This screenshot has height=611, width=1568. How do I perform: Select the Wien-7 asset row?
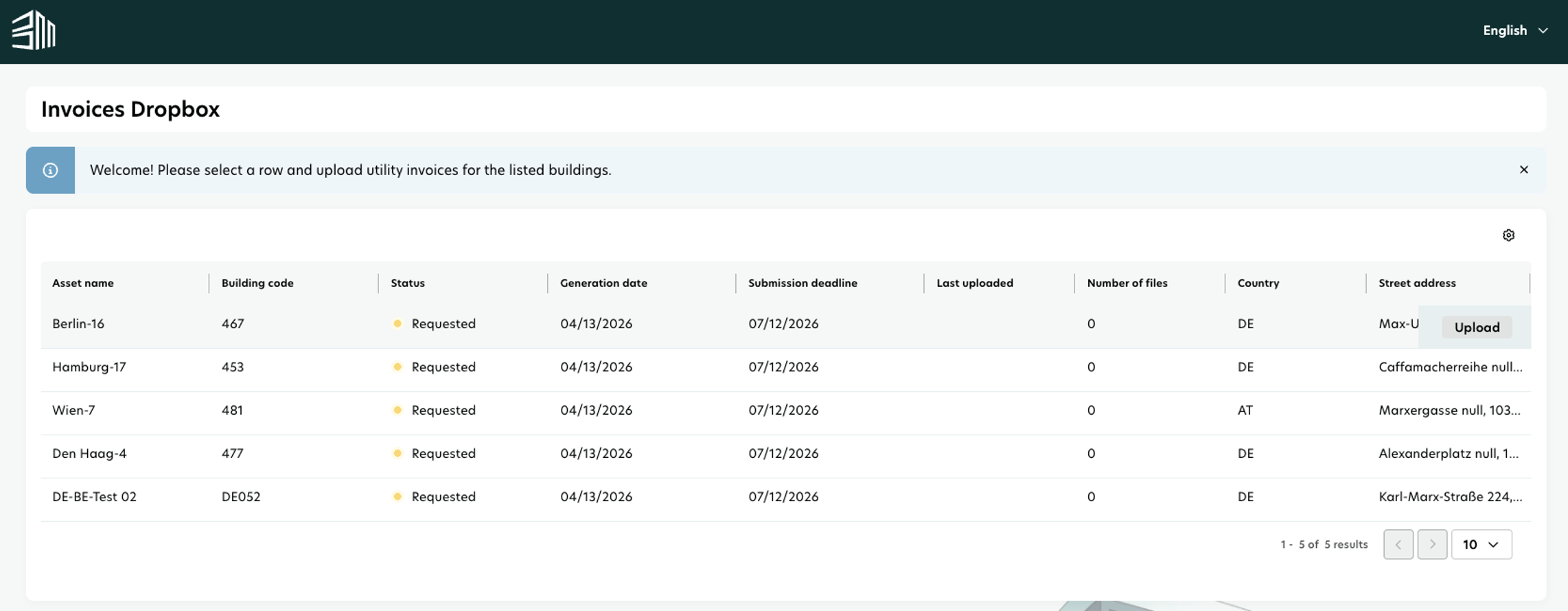tap(785, 413)
